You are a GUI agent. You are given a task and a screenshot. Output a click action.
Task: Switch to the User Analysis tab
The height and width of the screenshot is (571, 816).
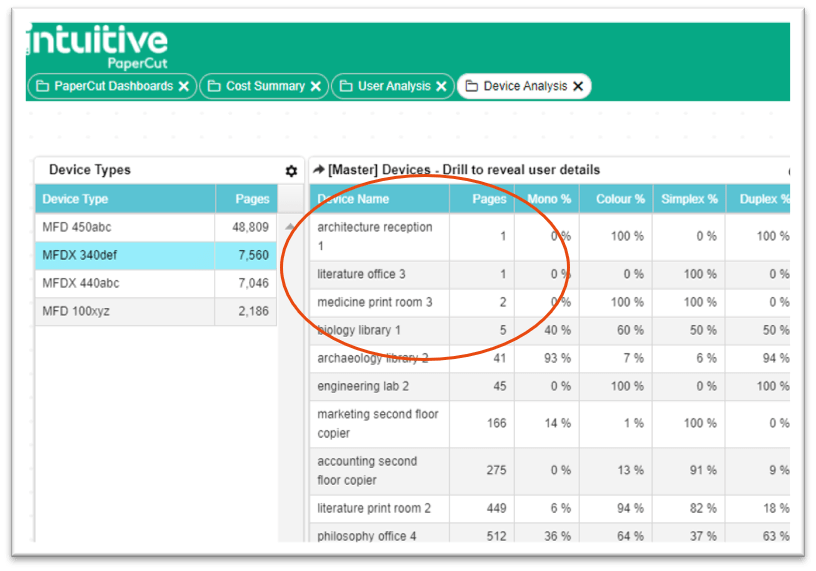(x=394, y=86)
